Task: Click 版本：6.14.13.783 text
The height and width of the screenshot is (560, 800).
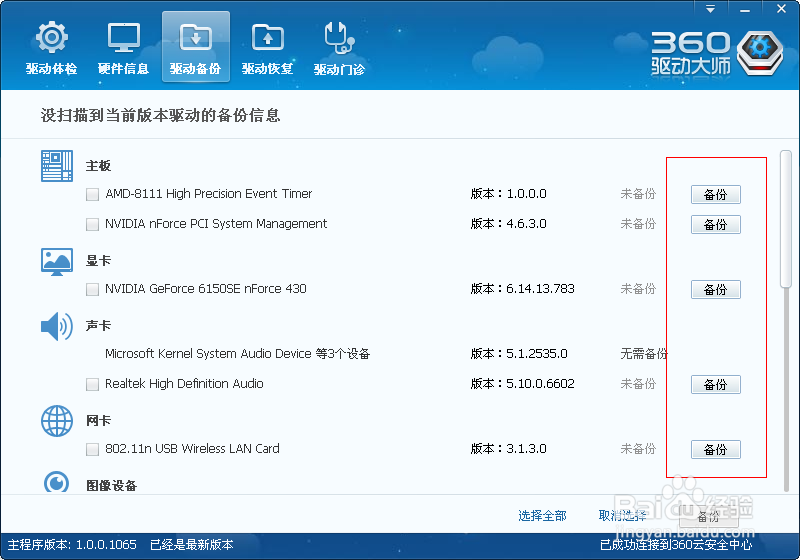Action: (522, 289)
